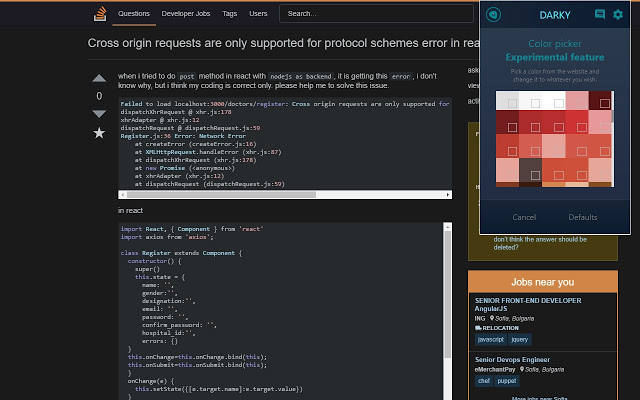Pick the dark maroon swatch in top row
640x400 pixels.
coord(600,100)
